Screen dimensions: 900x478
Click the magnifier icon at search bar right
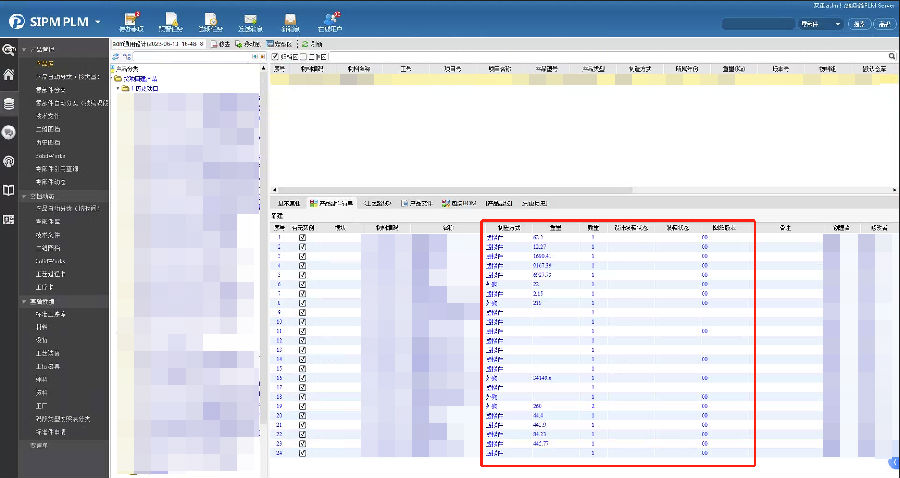coord(892,57)
